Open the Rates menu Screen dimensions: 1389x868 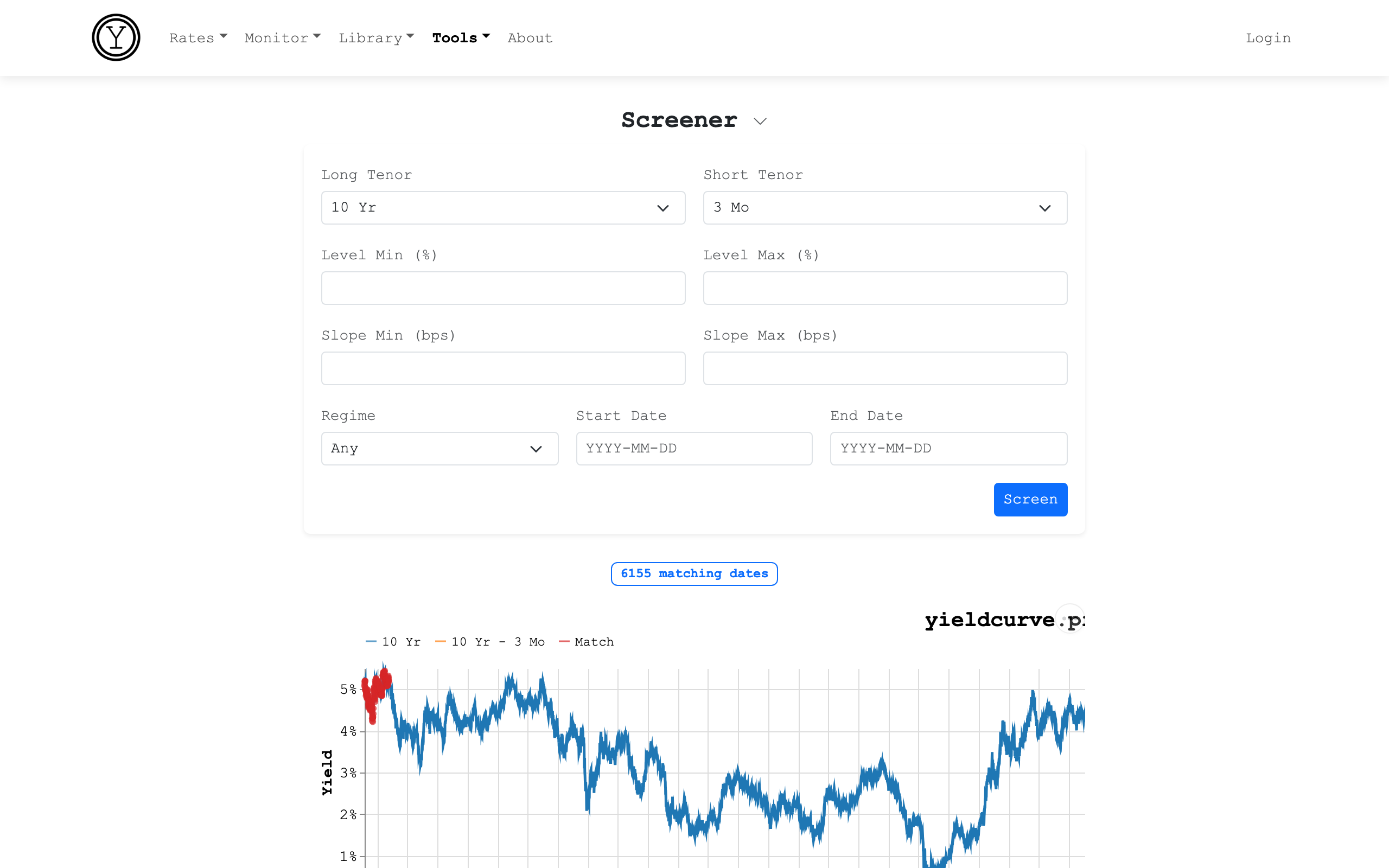click(x=198, y=38)
